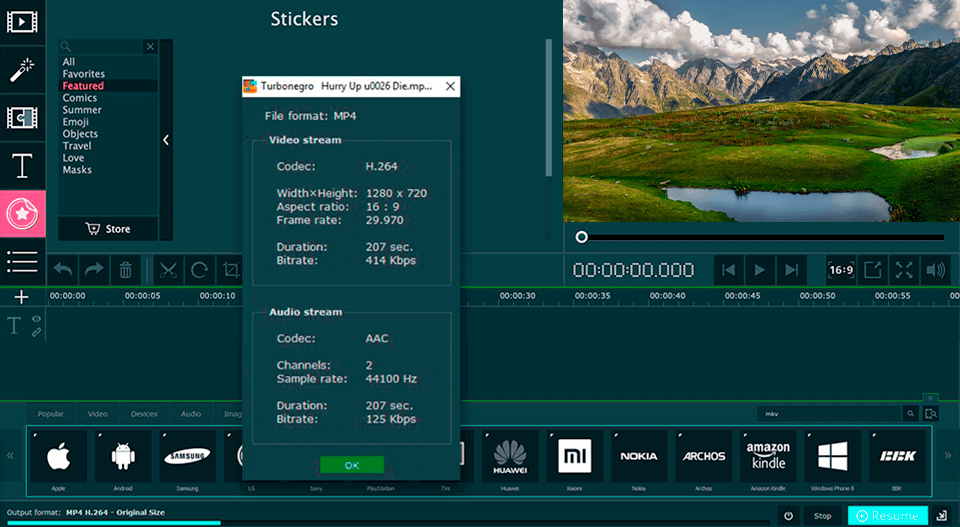Screen dimensions: 960x527
Task: Open the transitions panel icon
Action: pyautogui.click(x=22, y=118)
